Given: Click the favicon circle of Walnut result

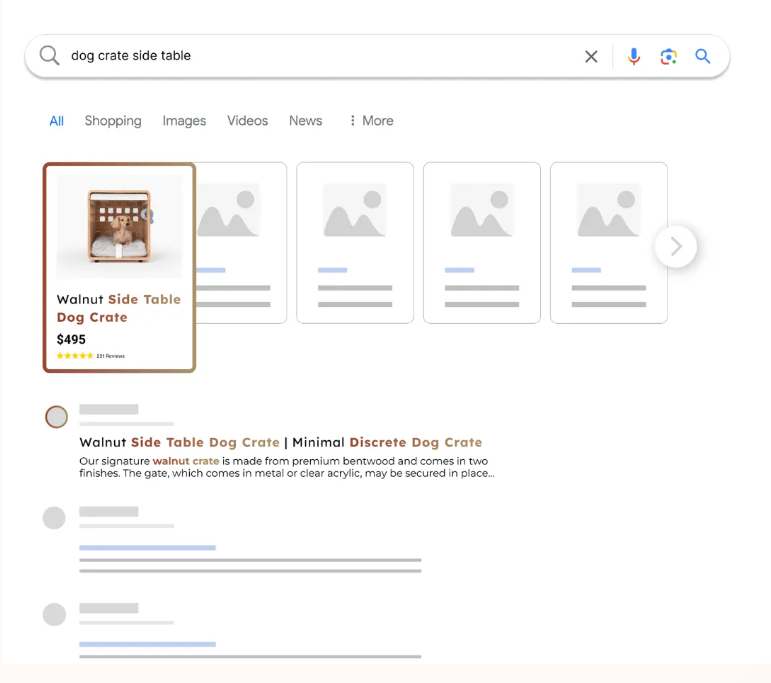Looking at the screenshot, I should [57, 417].
